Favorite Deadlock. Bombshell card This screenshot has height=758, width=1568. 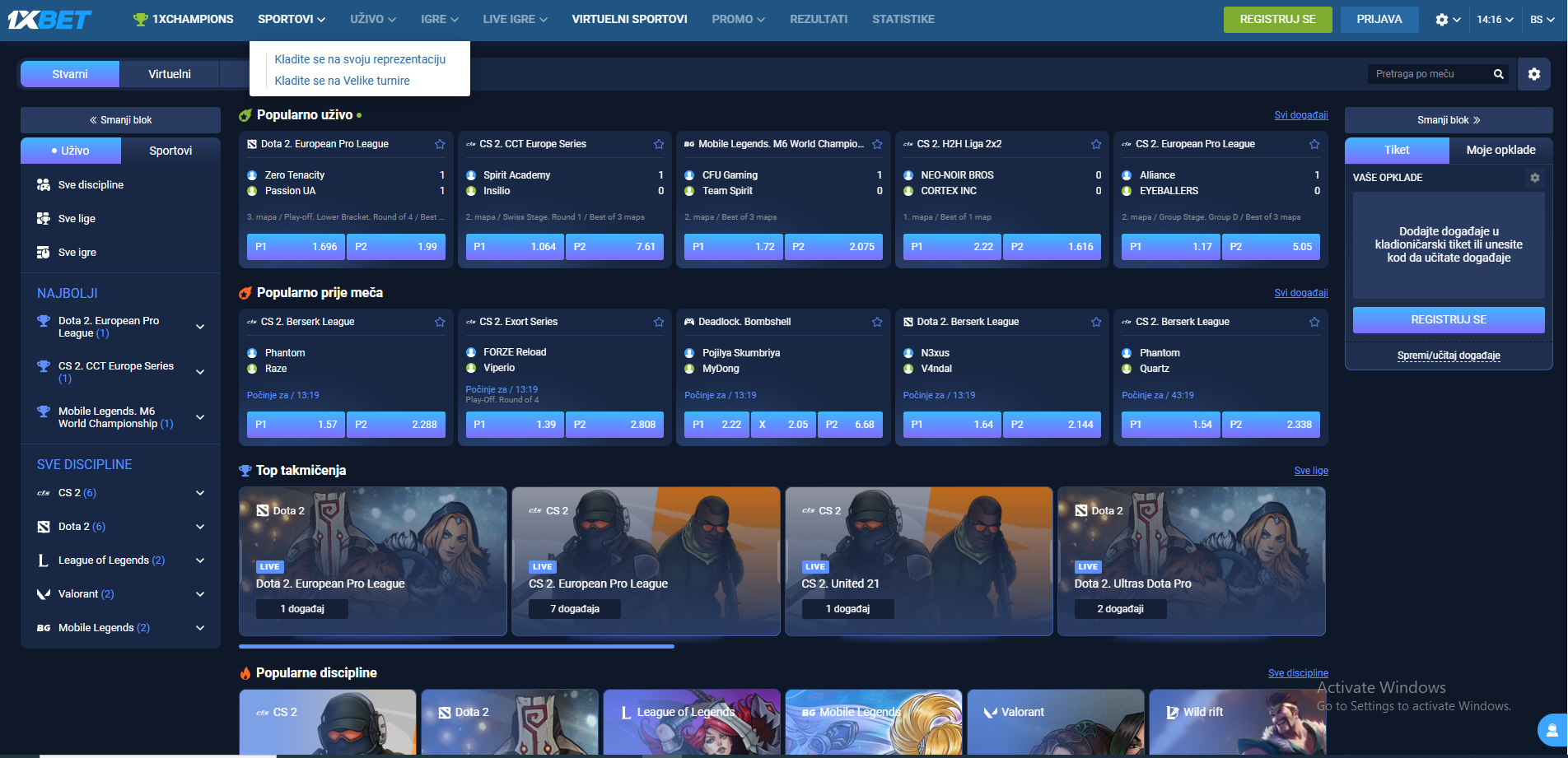(x=877, y=322)
